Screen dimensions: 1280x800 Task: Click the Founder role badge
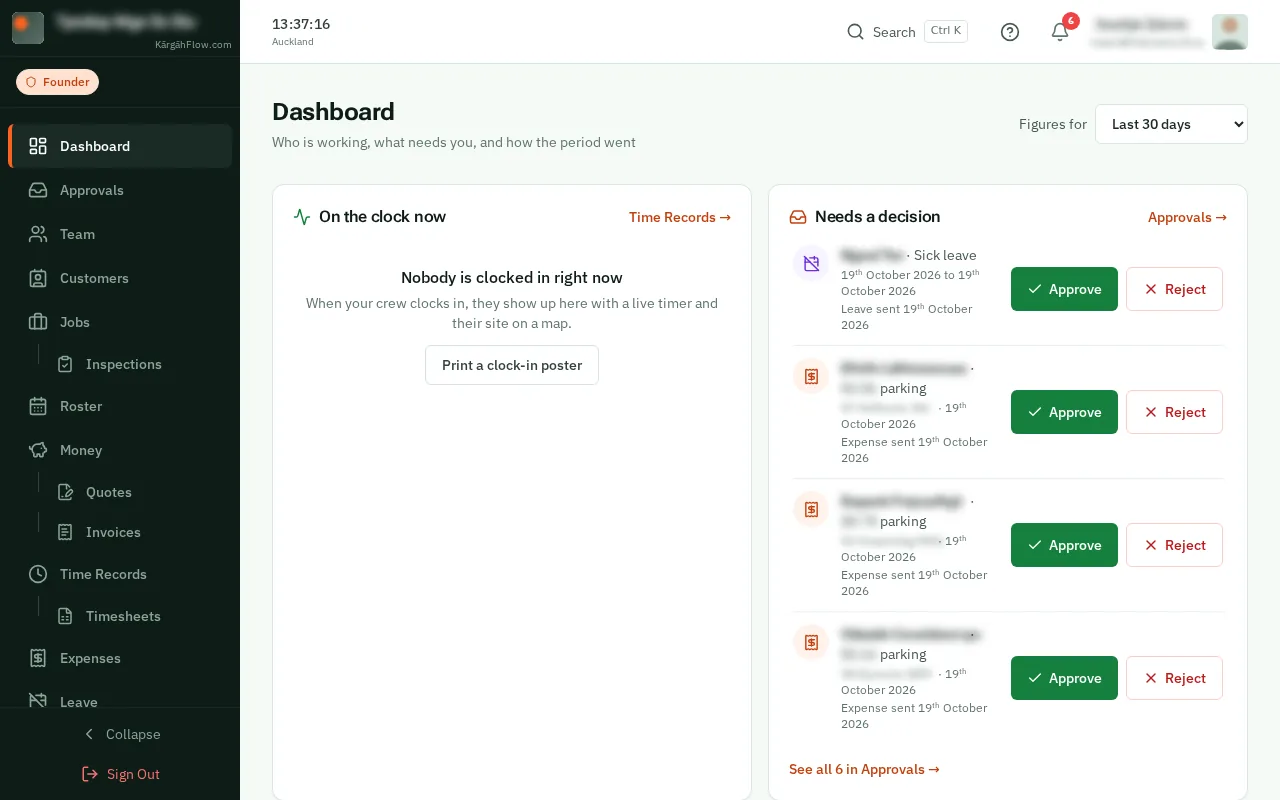pyautogui.click(x=57, y=82)
